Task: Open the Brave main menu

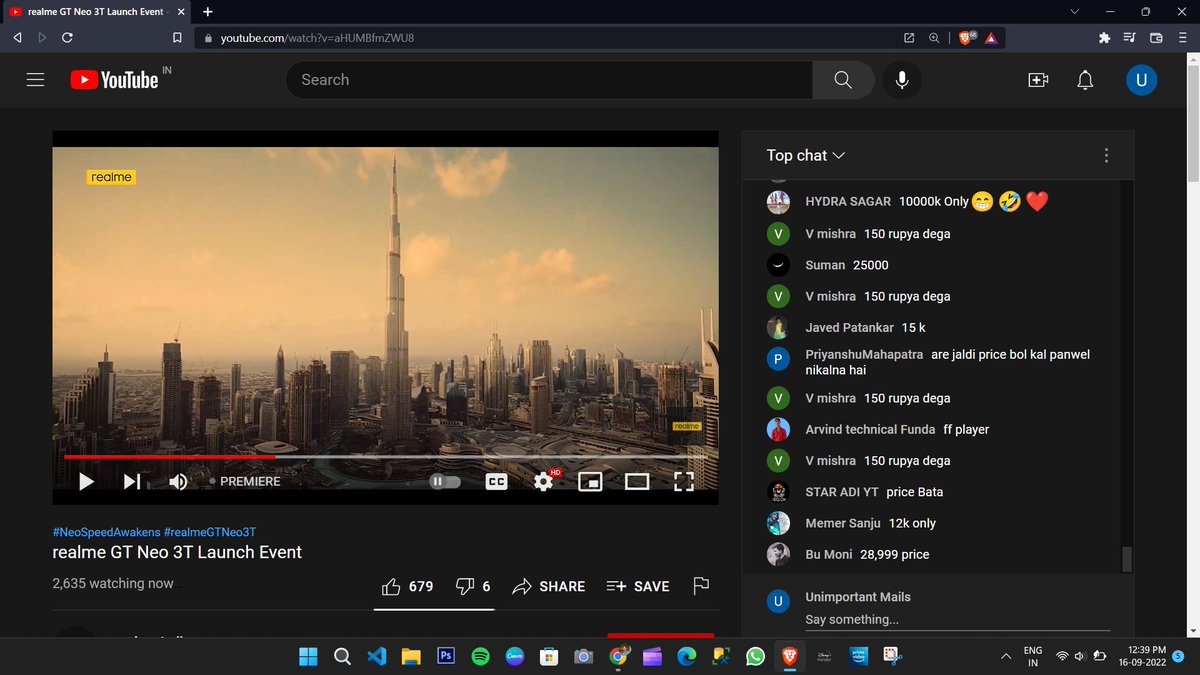Action: (x=1181, y=38)
